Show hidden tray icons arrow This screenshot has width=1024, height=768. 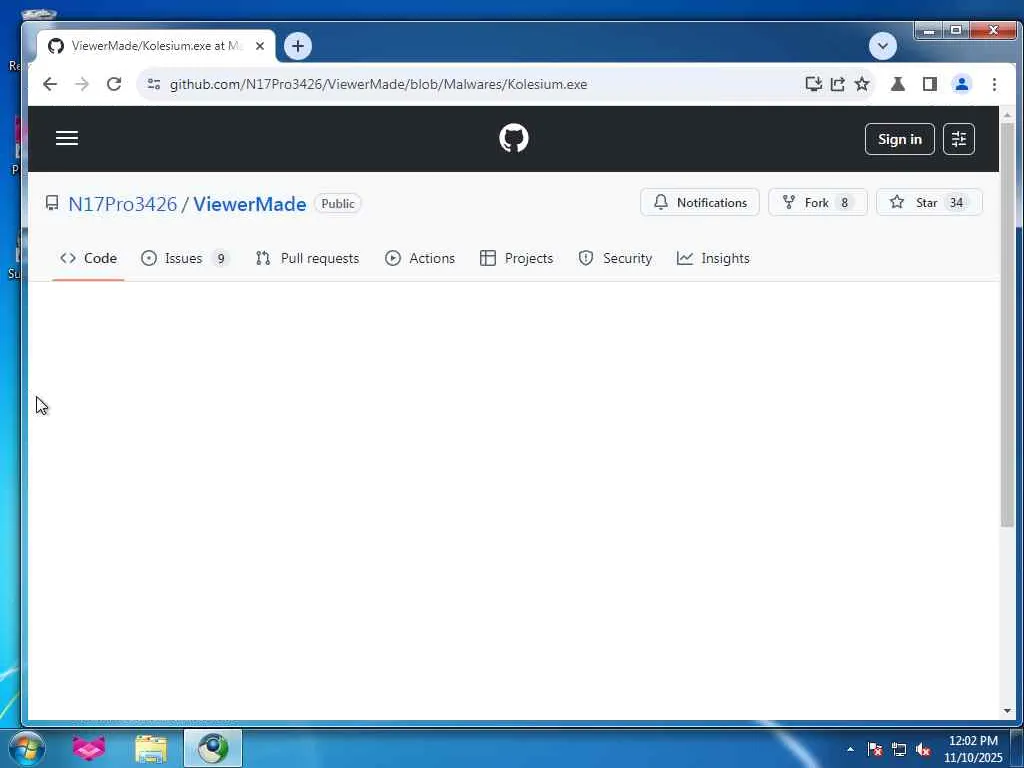(850, 749)
